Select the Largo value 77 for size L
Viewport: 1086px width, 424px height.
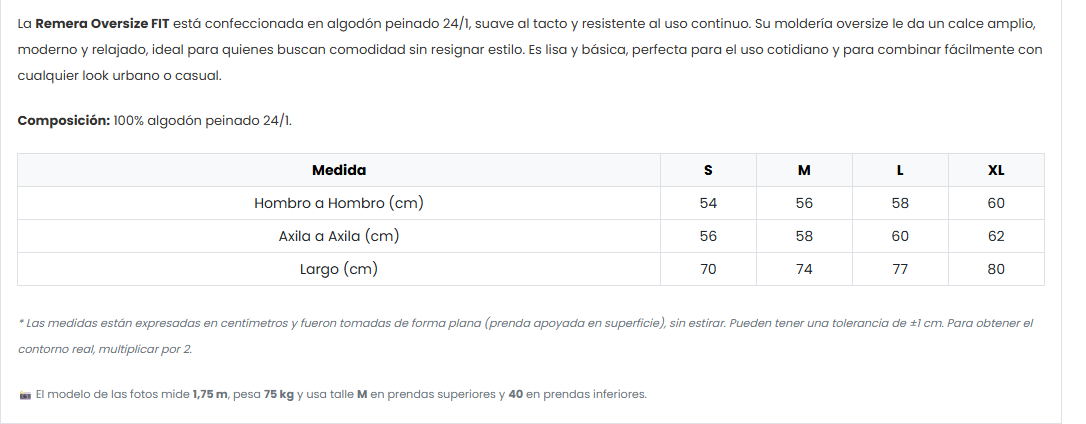click(900, 269)
